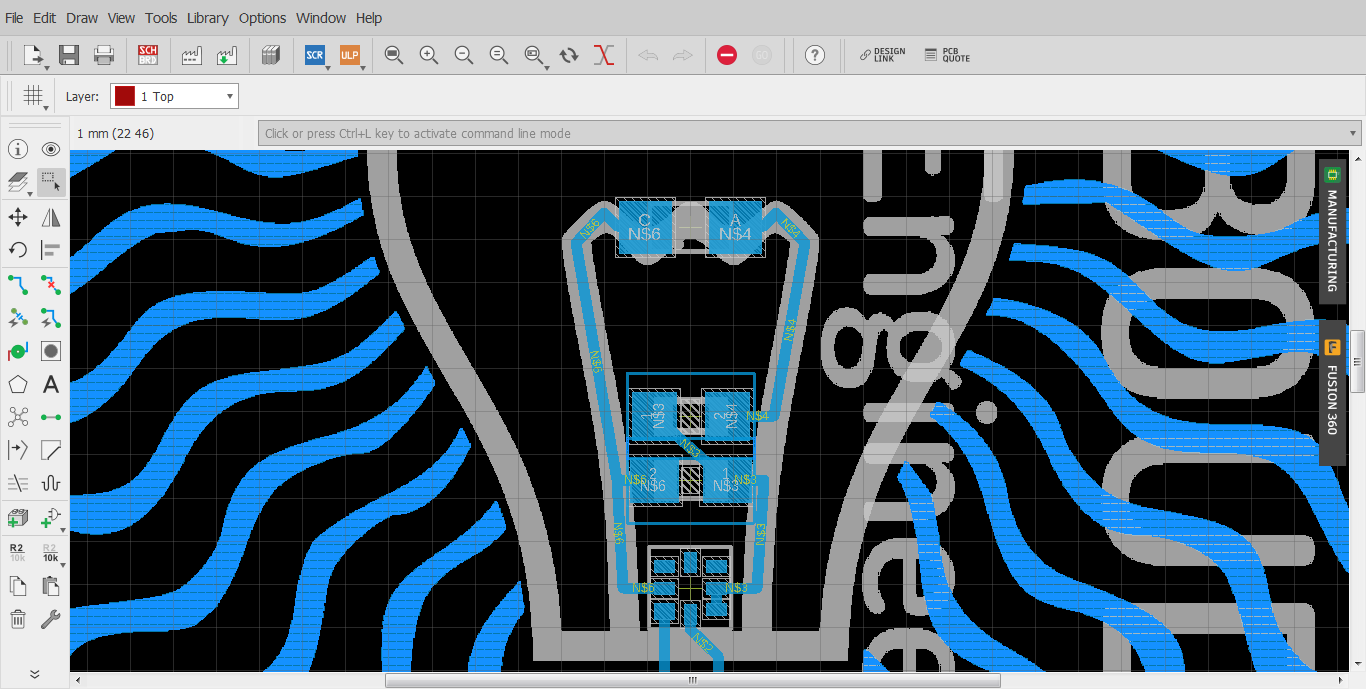Open the Library menu
This screenshot has width=1366, height=689.
(208, 18)
